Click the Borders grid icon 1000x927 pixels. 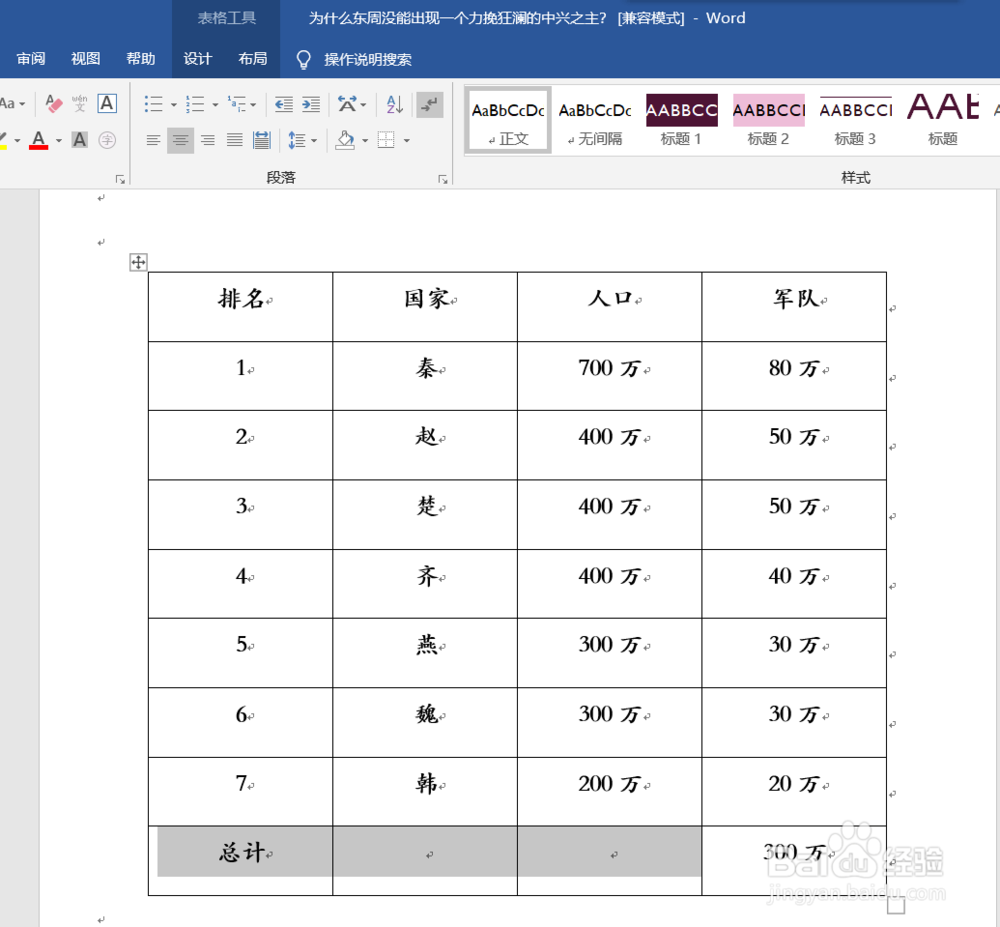[x=386, y=140]
